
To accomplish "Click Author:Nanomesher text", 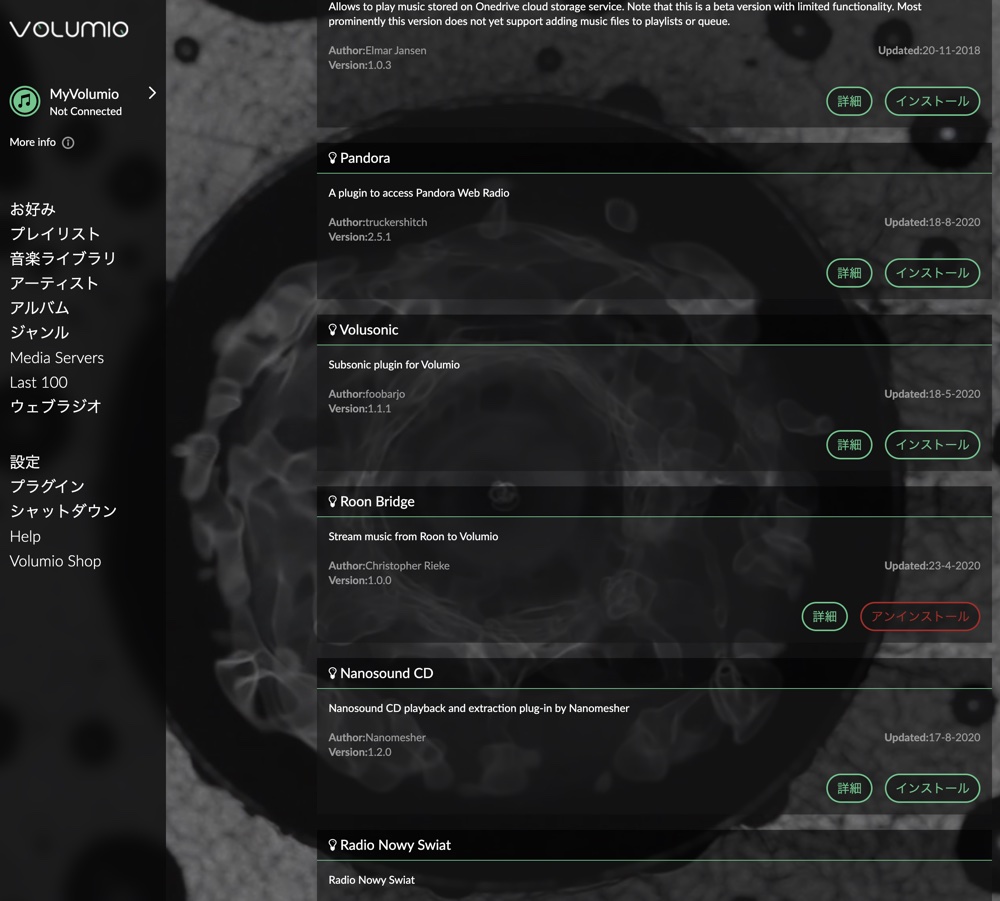I will click(376, 737).
